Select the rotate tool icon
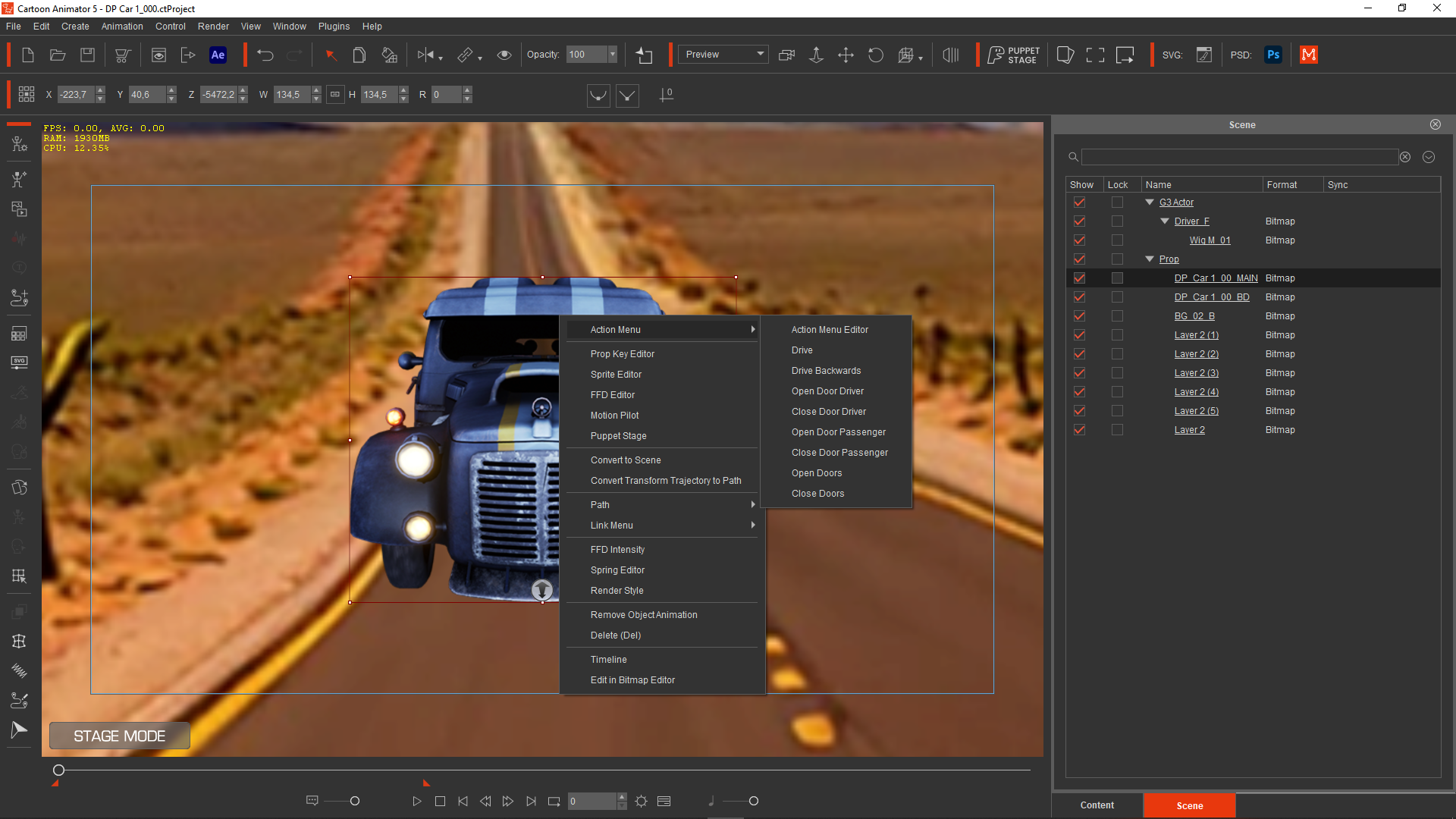The image size is (1456, 819). (876, 55)
